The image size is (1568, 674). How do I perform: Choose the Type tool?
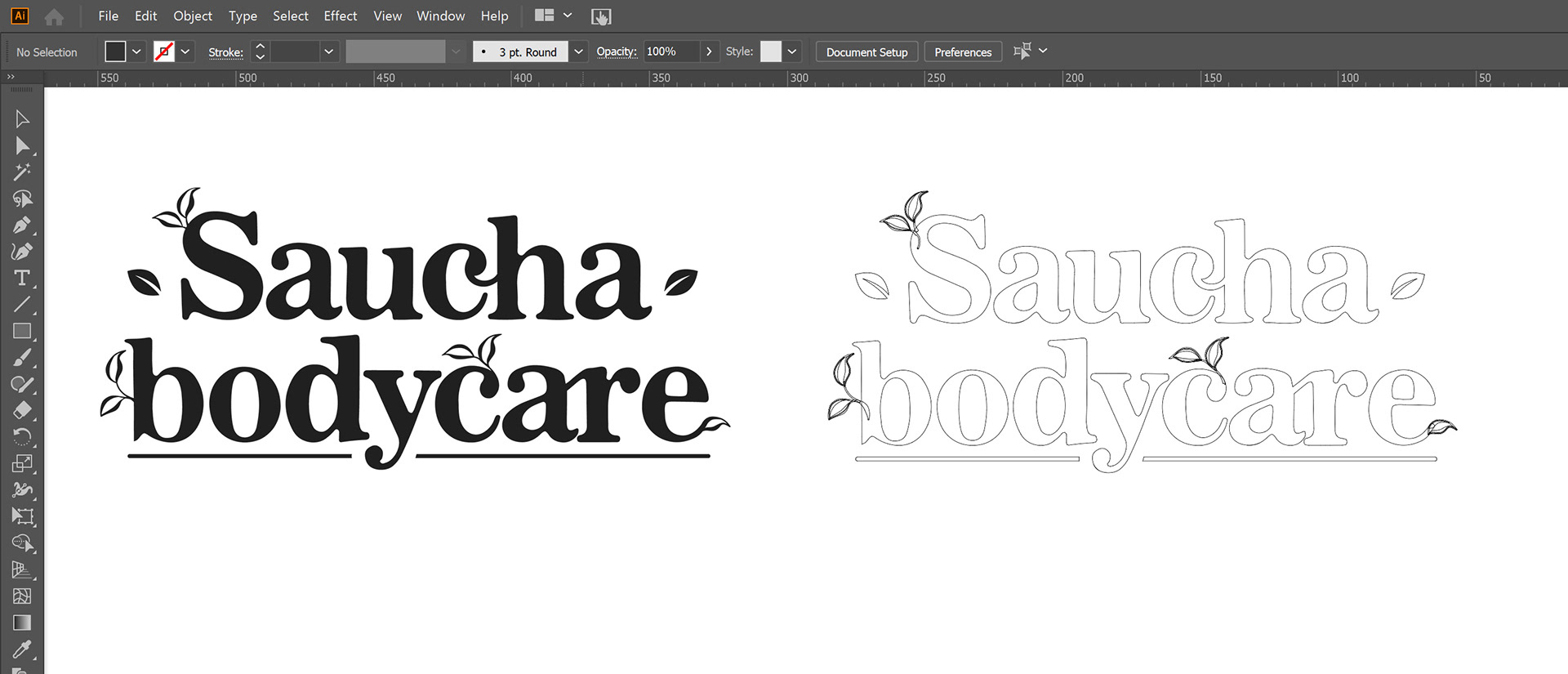click(22, 278)
